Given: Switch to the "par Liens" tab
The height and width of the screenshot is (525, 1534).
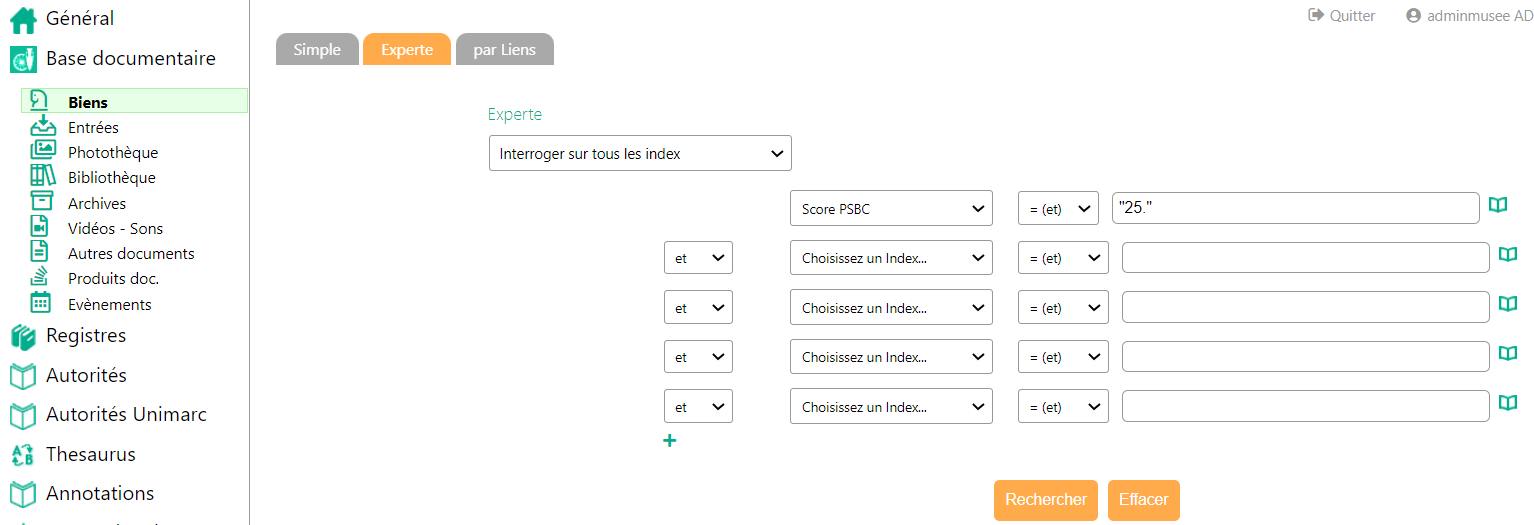Looking at the screenshot, I should 504,50.
